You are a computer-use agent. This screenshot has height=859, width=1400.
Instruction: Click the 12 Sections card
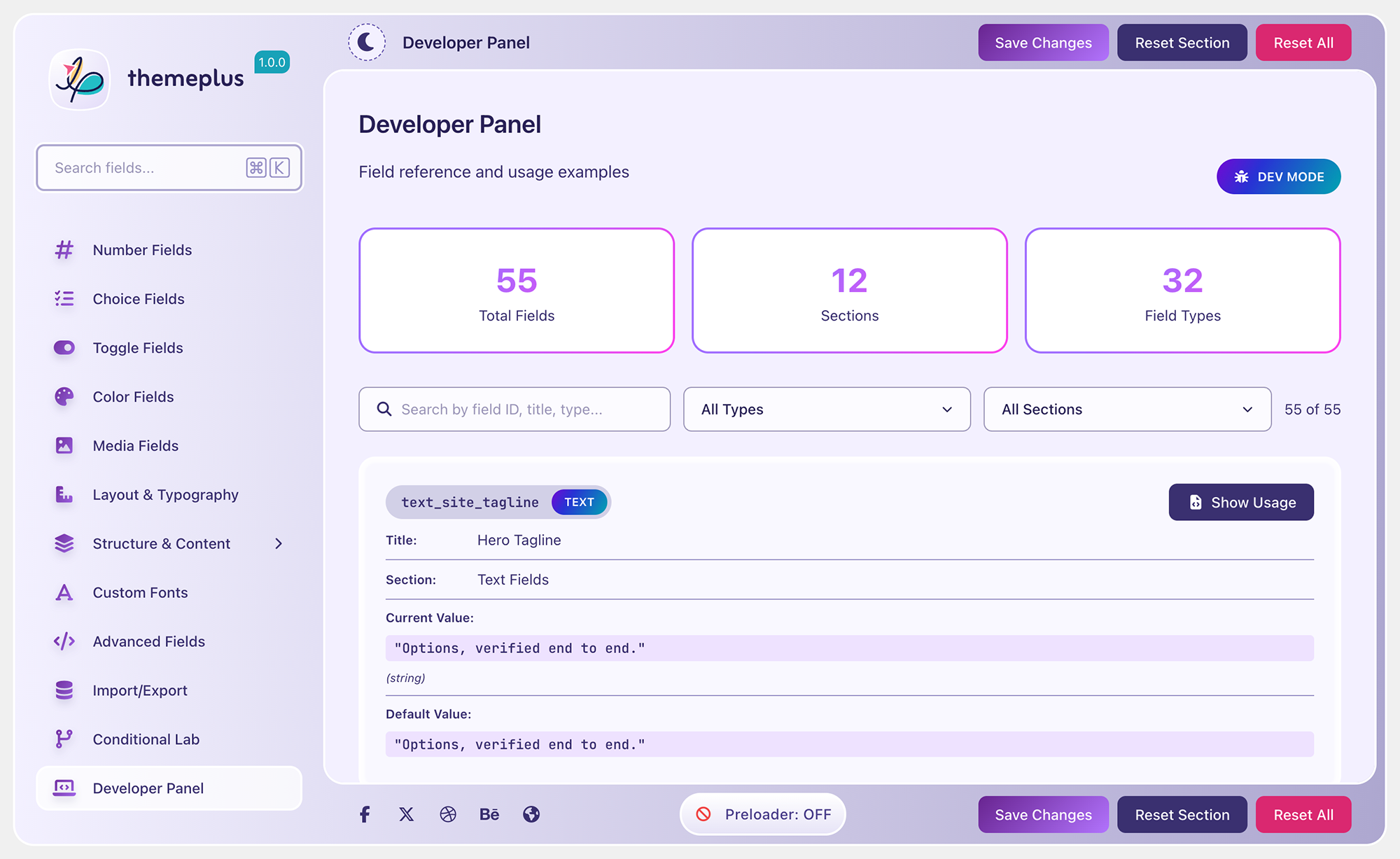click(x=849, y=291)
